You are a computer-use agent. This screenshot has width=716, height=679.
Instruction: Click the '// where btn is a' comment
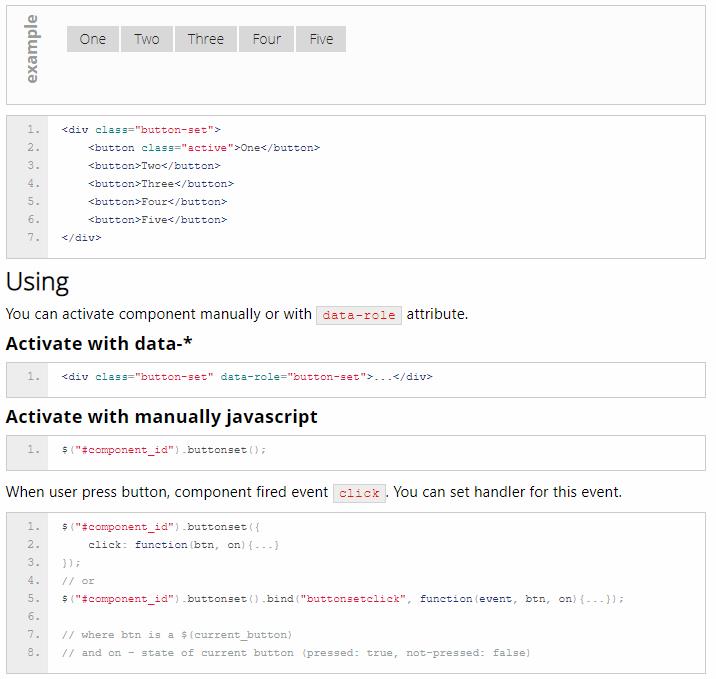coord(176,635)
